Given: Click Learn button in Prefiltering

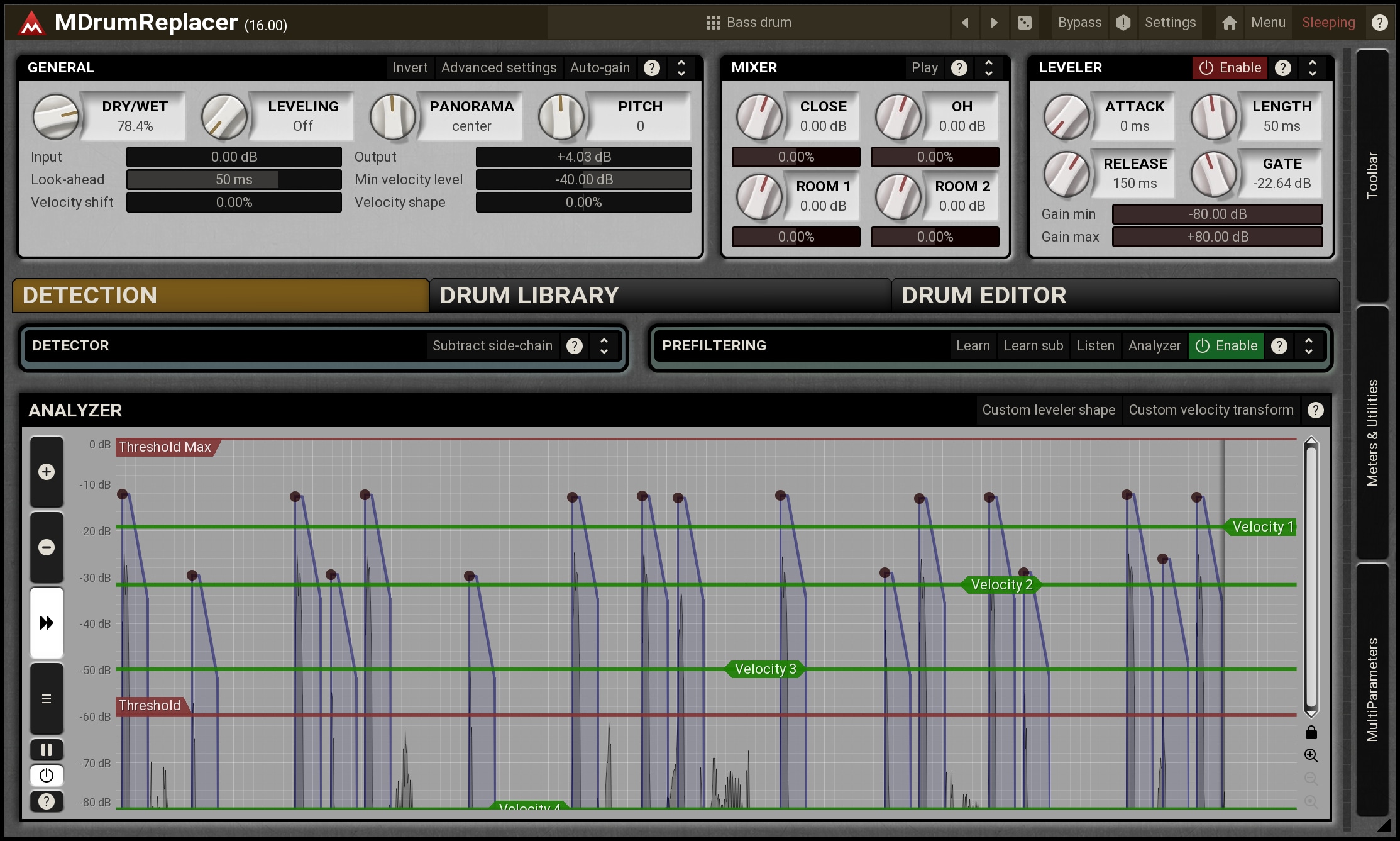Looking at the screenshot, I should tap(973, 346).
